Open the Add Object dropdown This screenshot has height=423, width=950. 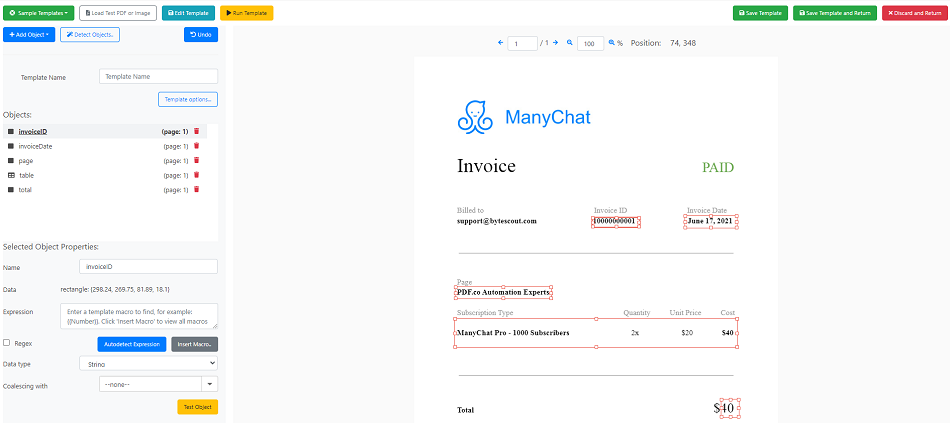coord(29,35)
